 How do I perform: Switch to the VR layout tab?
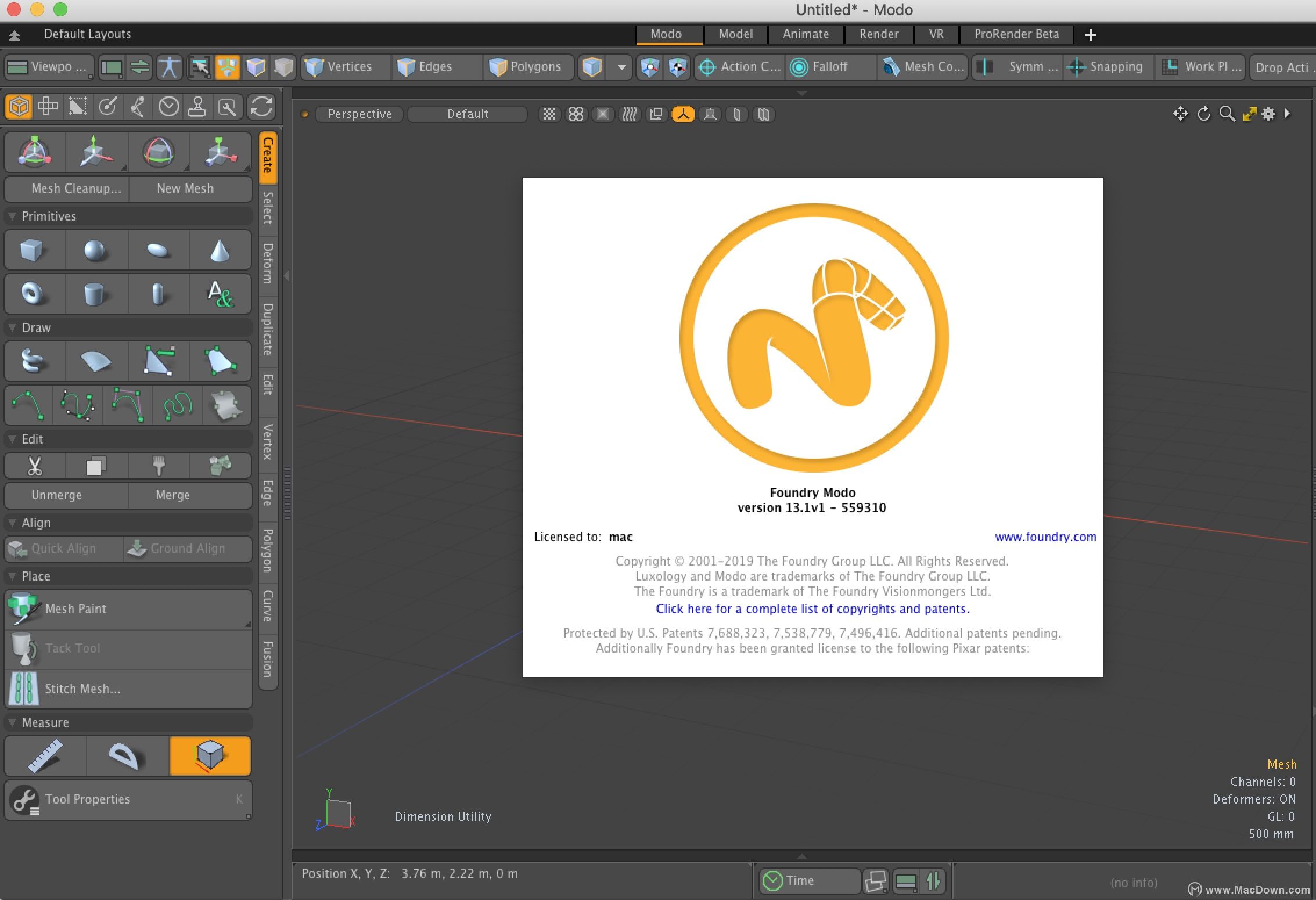click(x=936, y=34)
